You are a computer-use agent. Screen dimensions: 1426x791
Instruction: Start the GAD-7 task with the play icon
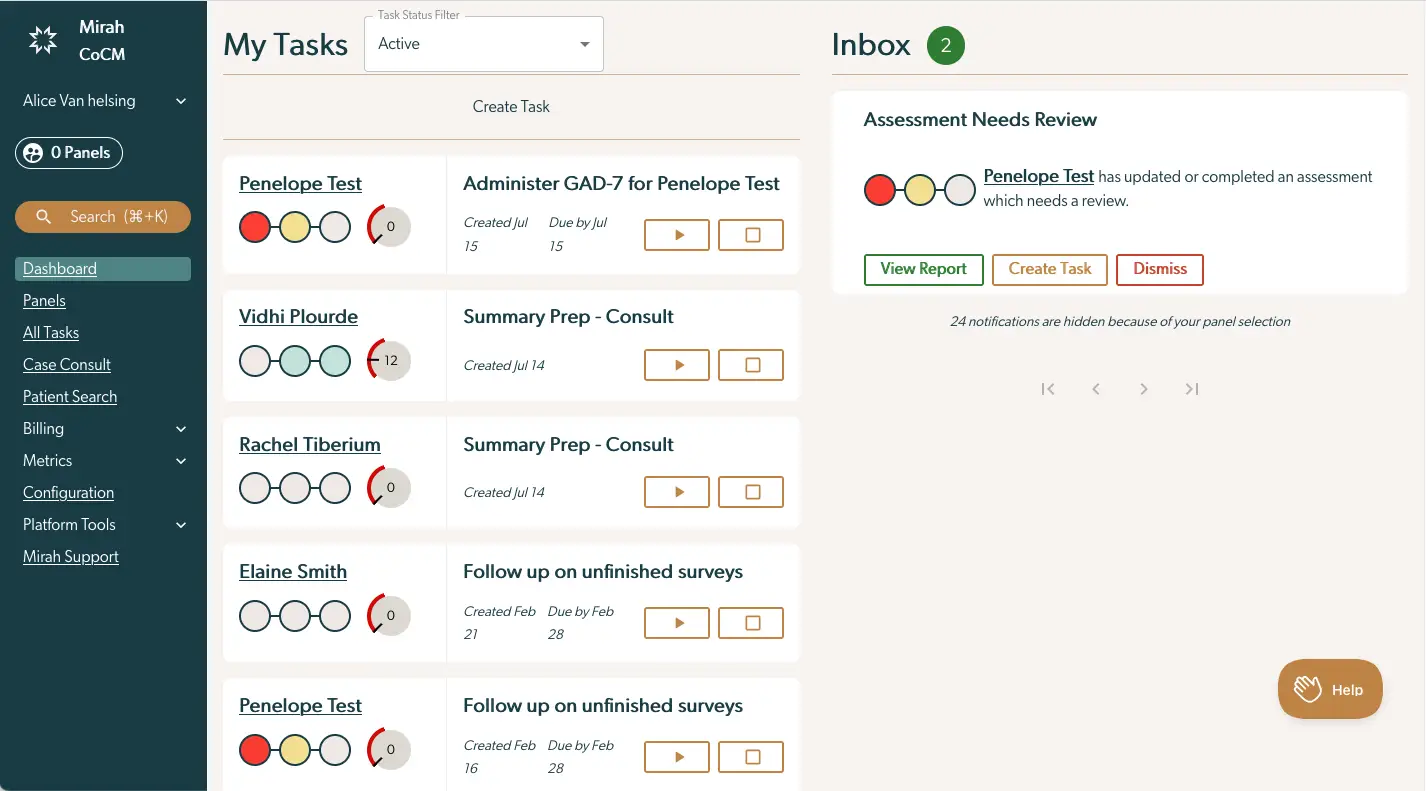(676, 234)
